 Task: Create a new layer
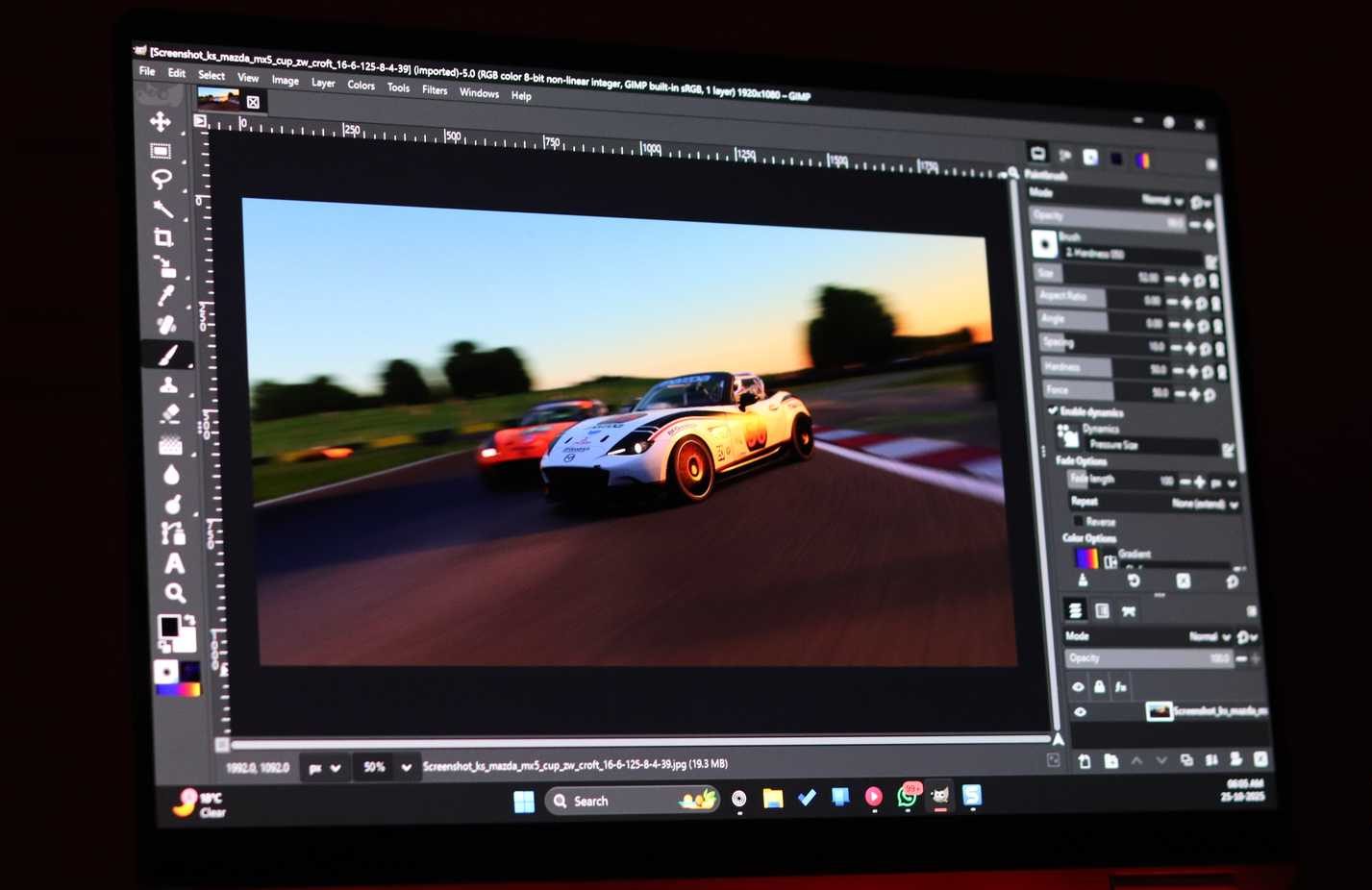point(1085,761)
